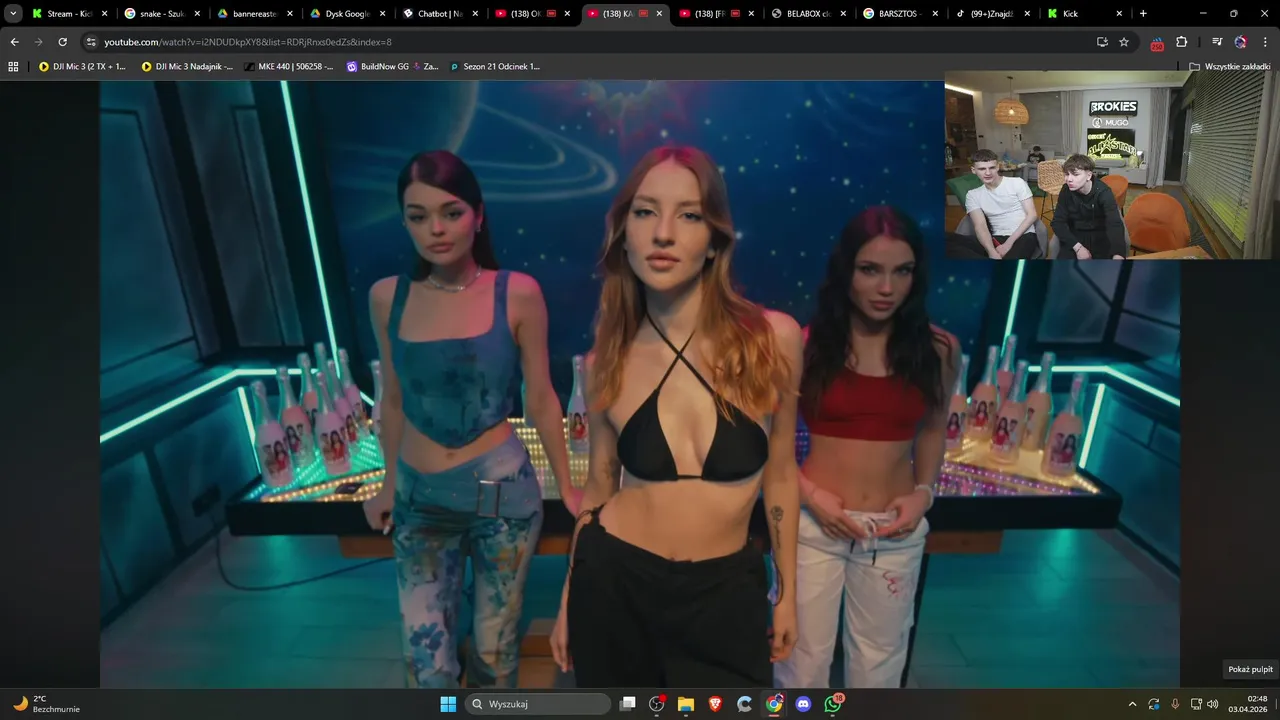This screenshot has width=1280, height=720.
Task: Open Task View on the taskbar
Action: 628,704
